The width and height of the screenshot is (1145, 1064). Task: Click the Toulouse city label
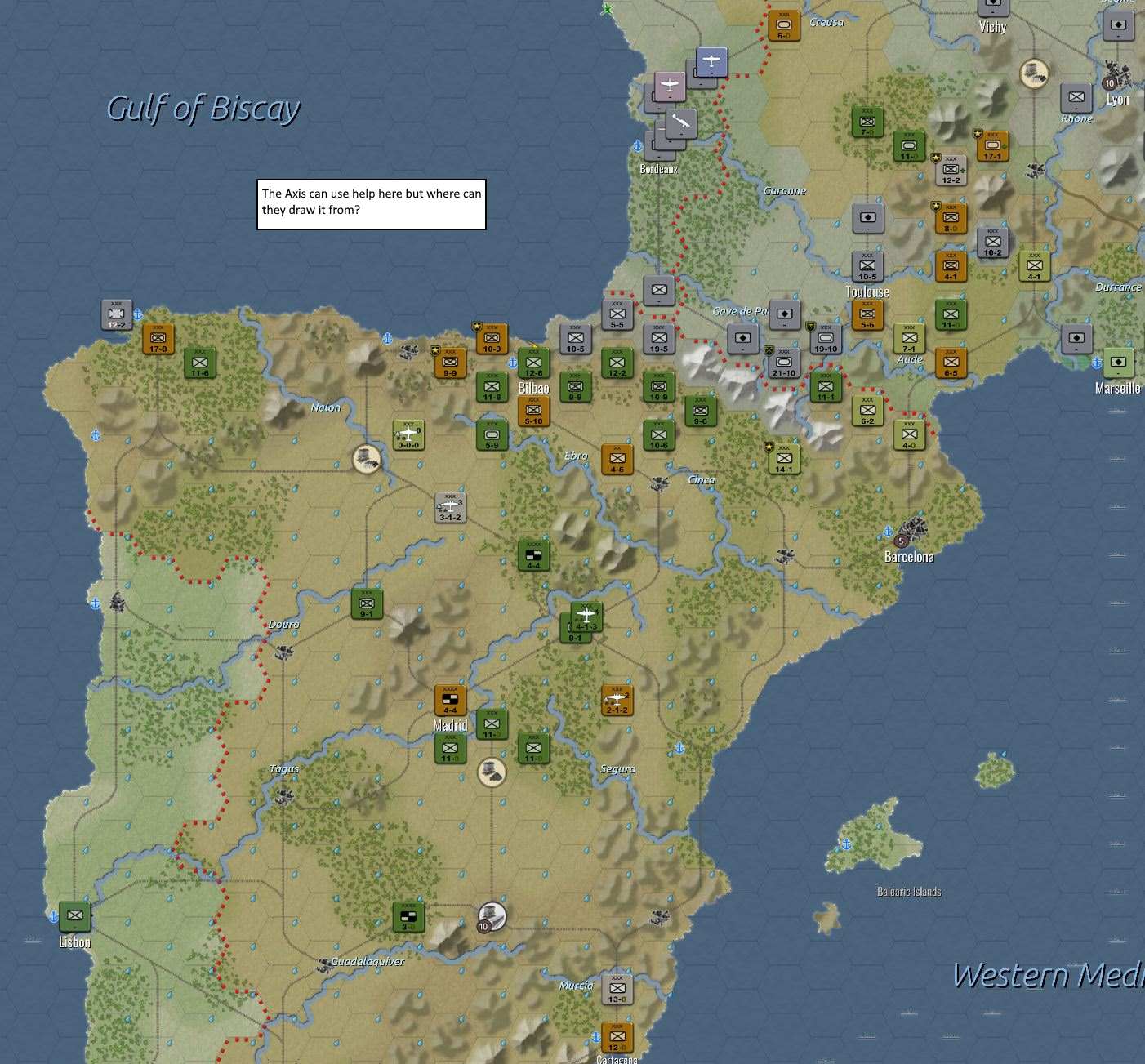coord(867,292)
